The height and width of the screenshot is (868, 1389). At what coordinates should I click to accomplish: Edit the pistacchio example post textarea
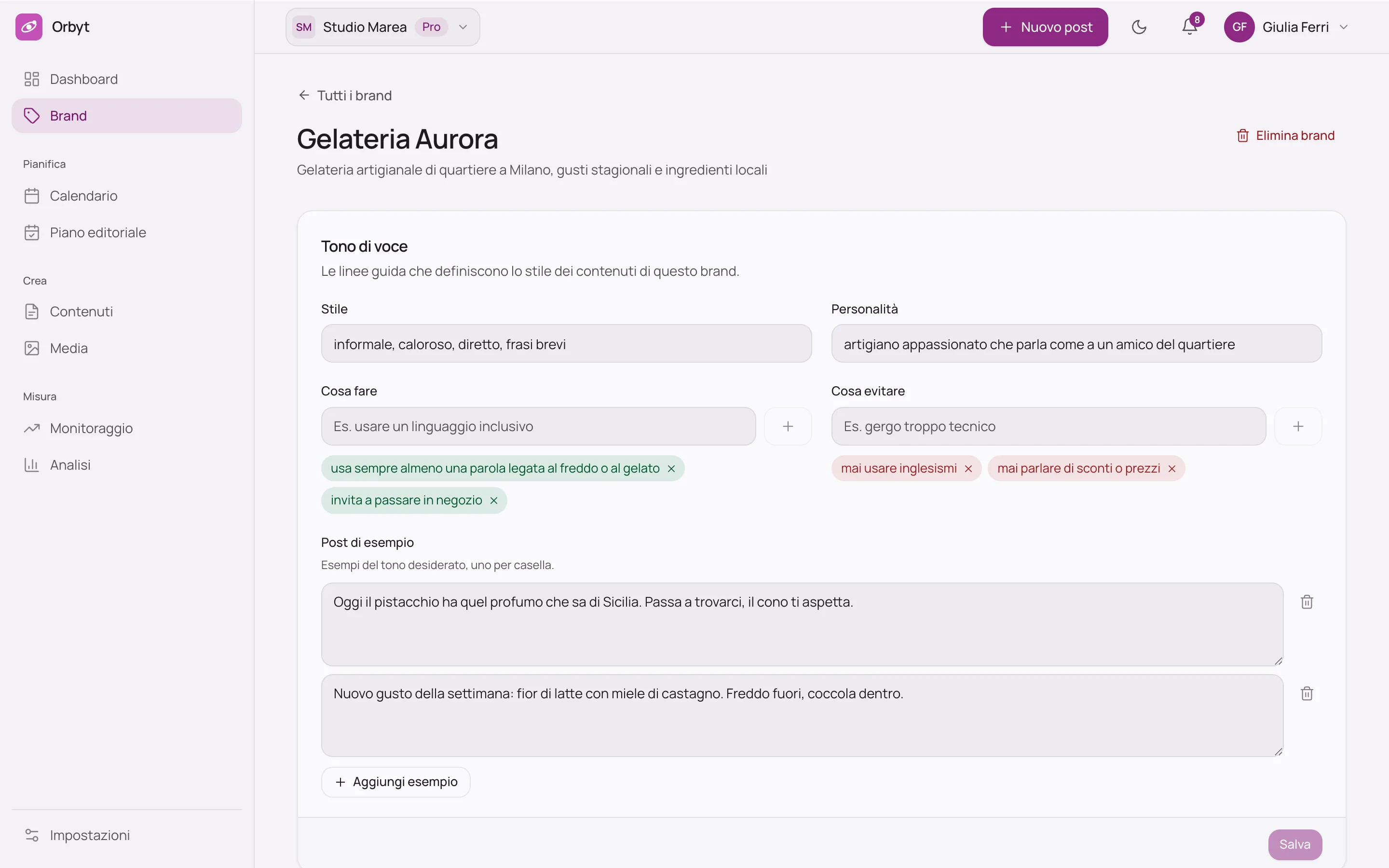click(802, 624)
